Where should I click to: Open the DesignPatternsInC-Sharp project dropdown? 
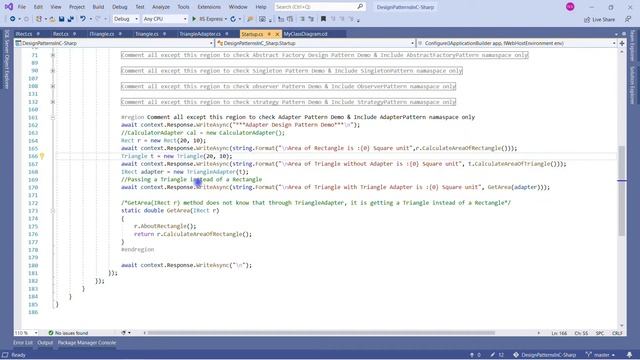(114, 43)
